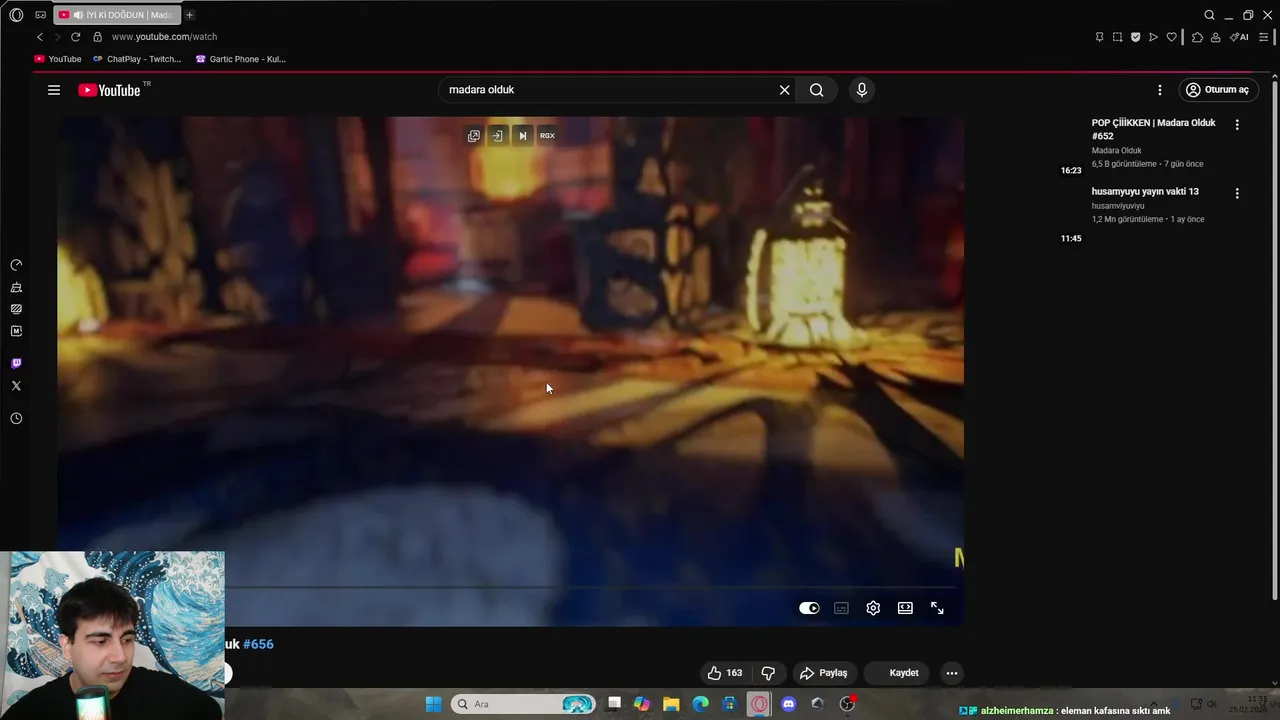
Task: Open Microsoft Edge from the taskbar
Action: pyautogui.click(x=701, y=704)
